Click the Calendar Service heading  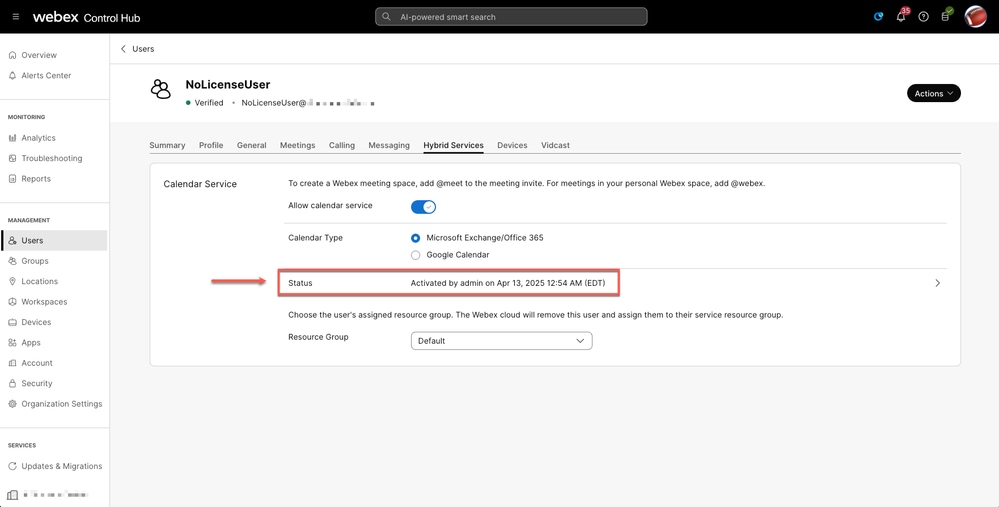(x=200, y=184)
